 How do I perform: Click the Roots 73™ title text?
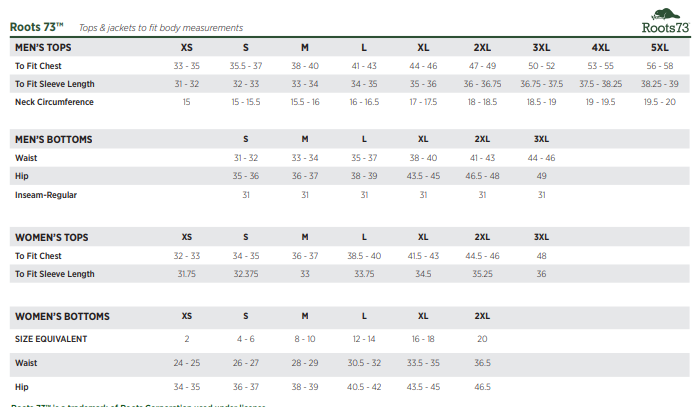coord(37,27)
